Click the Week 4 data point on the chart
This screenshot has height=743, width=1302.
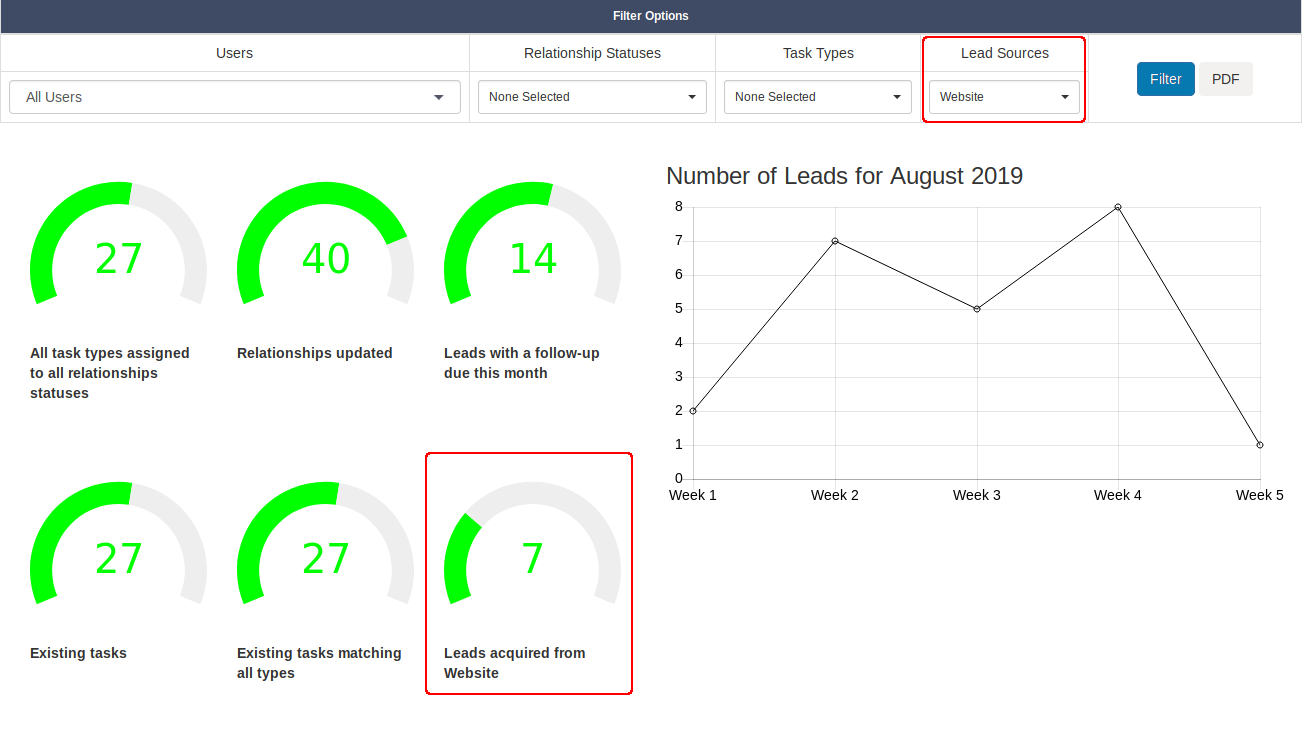1117,208
